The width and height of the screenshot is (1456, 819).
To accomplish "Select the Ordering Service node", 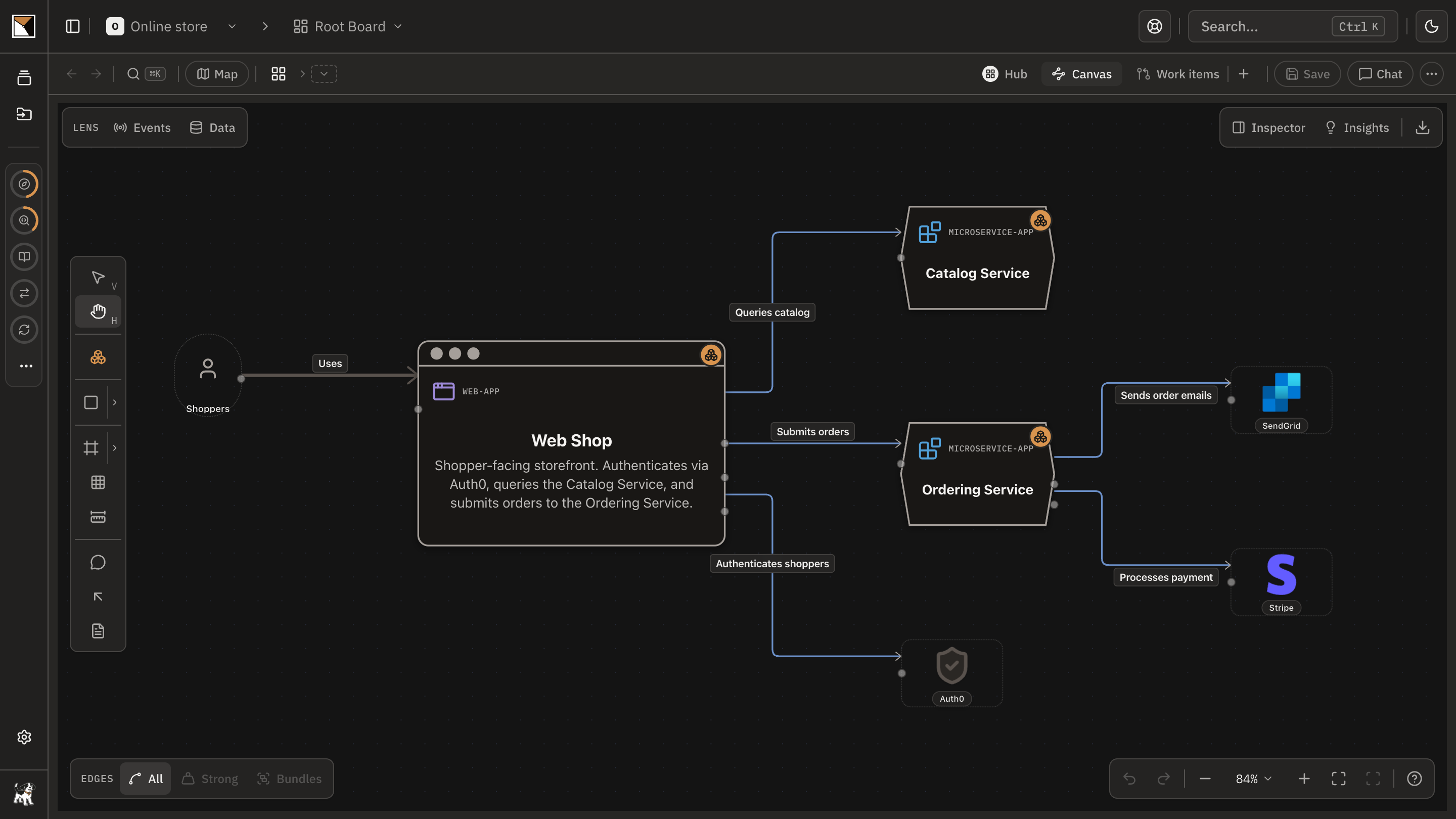I will click(x=977, y=474).
